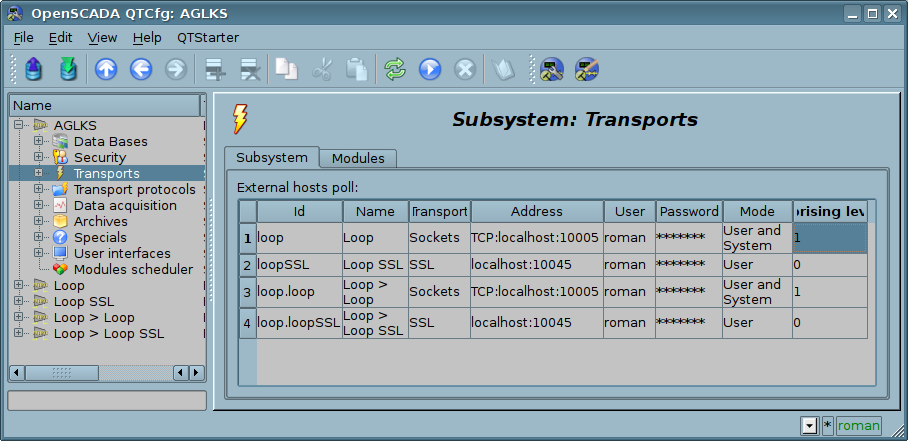908x441 pixels.
Task: Expand the Transport protocols node
Action: tap(38, 189)
